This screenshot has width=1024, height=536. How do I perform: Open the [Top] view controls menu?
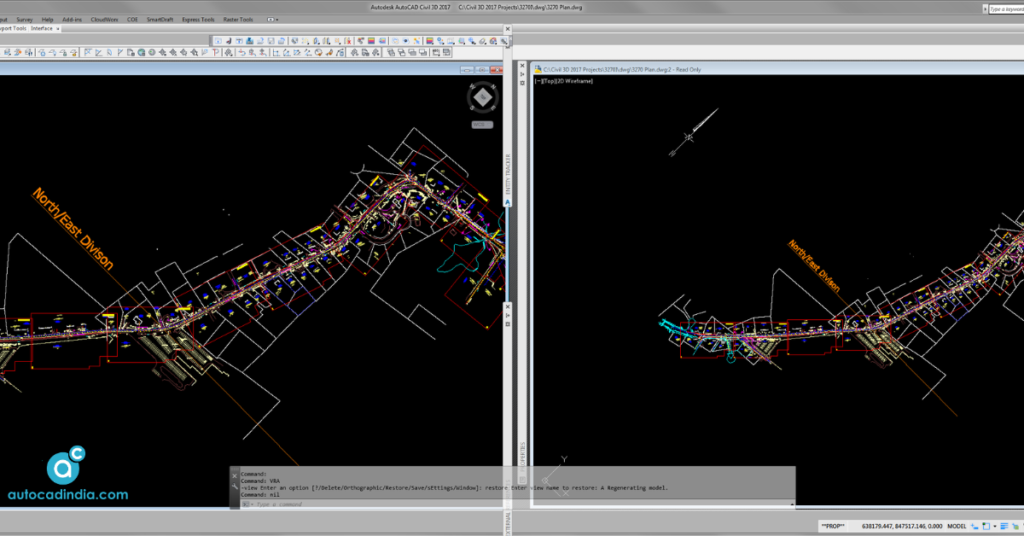click(x=547, y=81)
